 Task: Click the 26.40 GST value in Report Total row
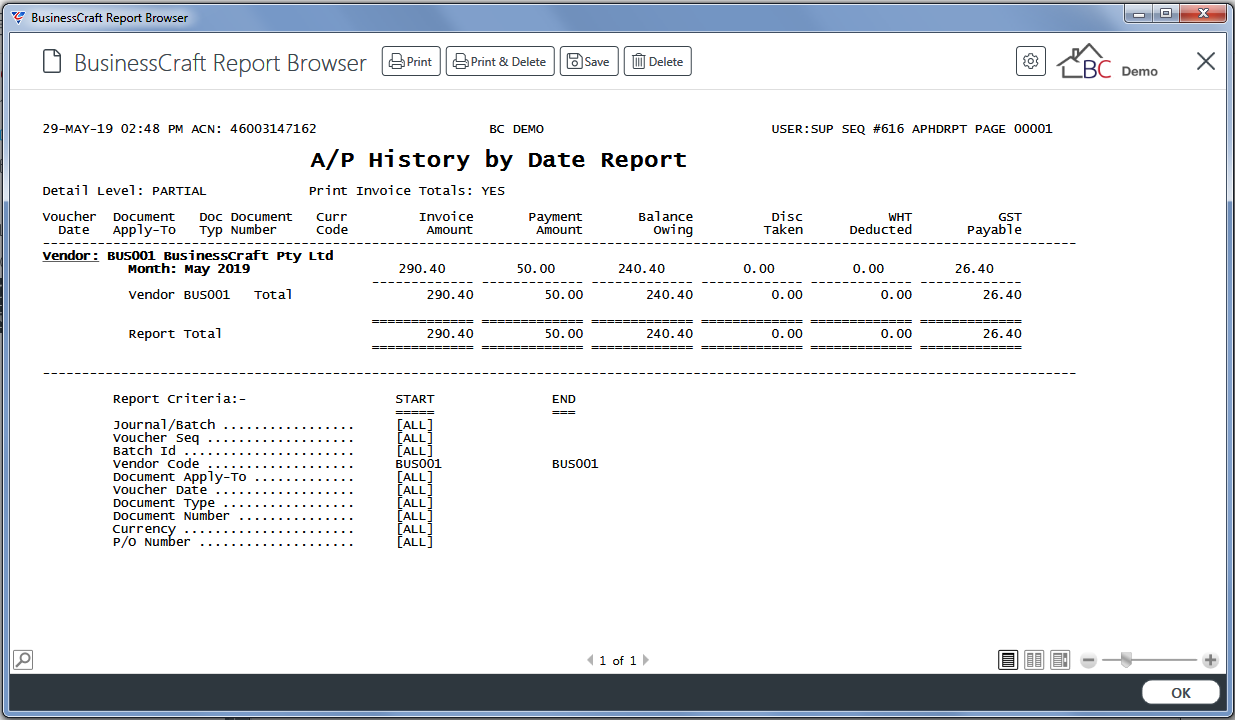click(x=1002, y=334)
